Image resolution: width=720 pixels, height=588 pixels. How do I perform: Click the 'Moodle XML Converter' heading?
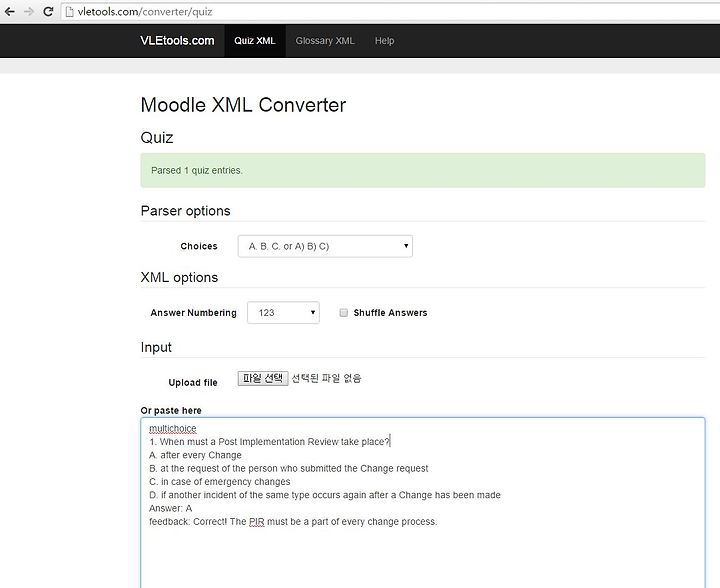click(243, 105)
